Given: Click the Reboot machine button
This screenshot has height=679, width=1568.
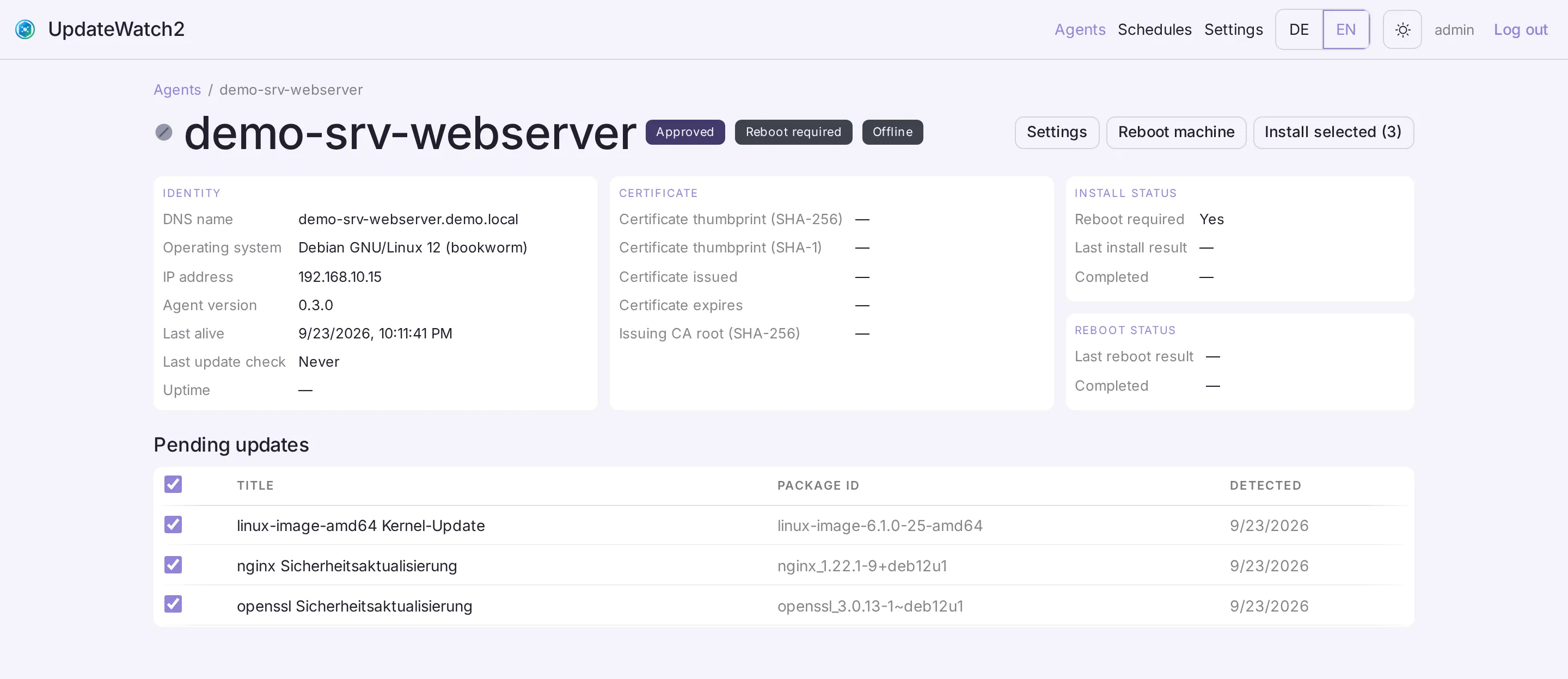Looking at the screenshot, I should 1175,132.
